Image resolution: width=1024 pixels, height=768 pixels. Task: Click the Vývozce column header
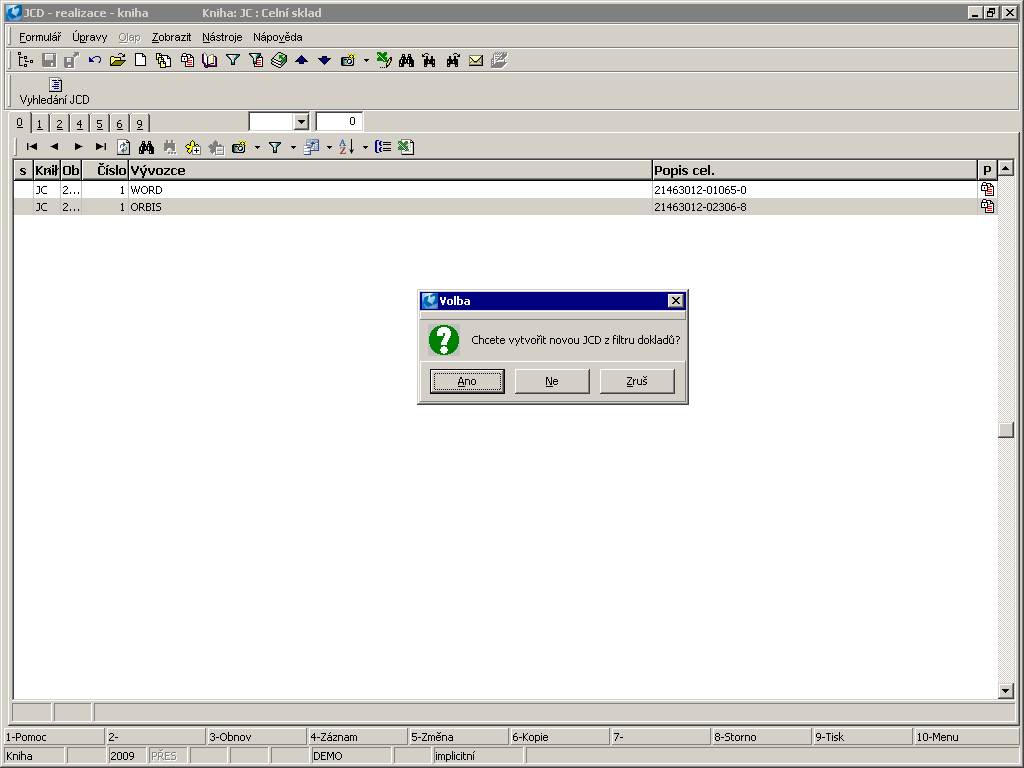click(x=390, y=170)
